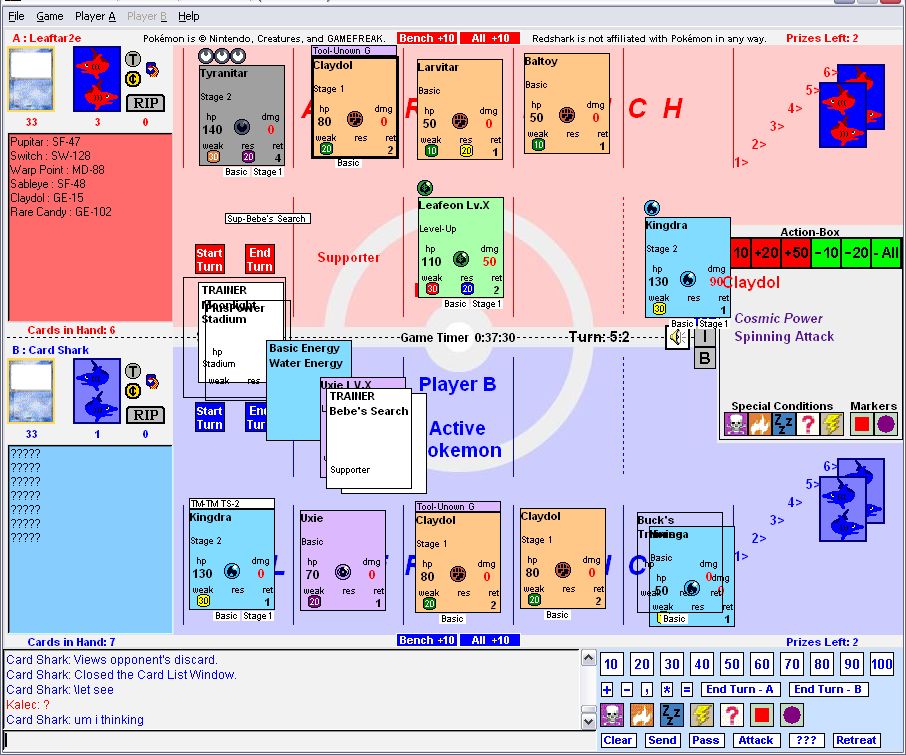Click the T token in Player A's panel
The height and width of the screenshot is (755, 906).
pyautogui.click(x=133, y=59)
